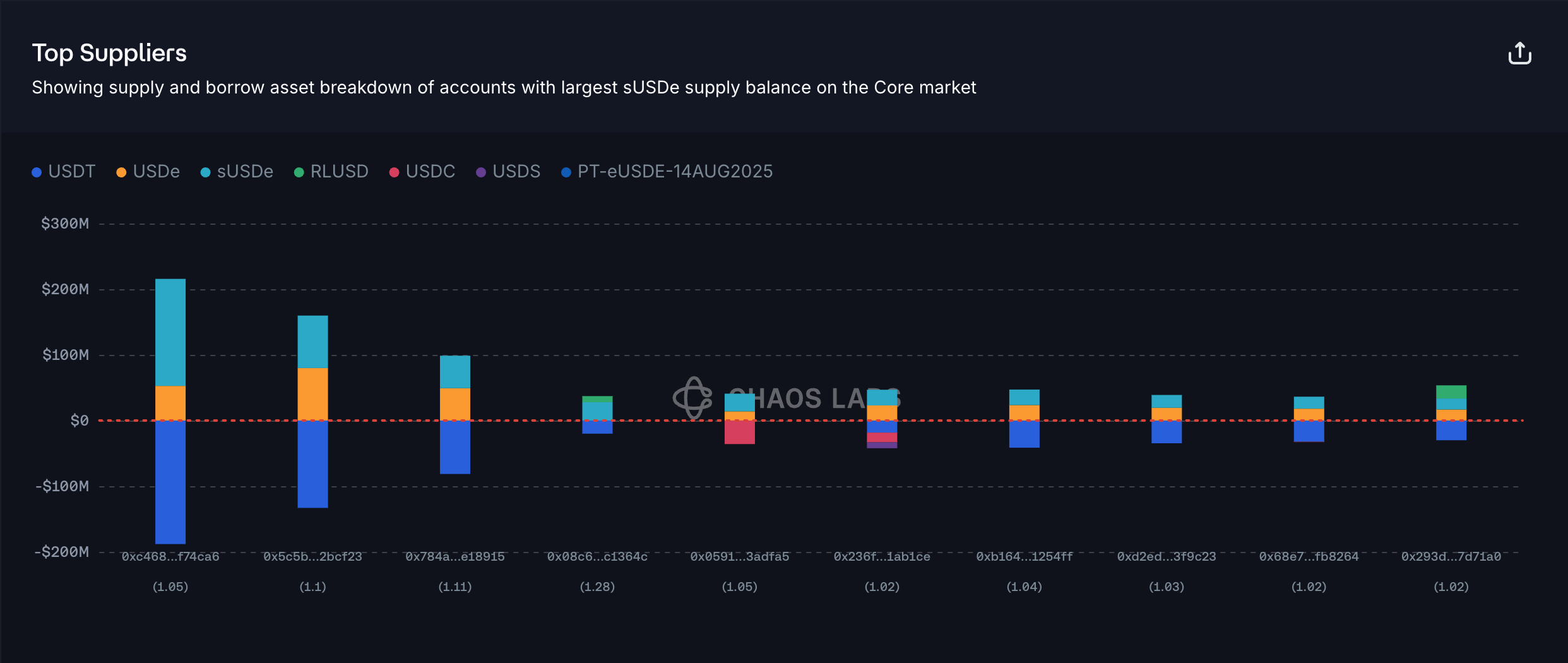The width and height of the screenshot is (1568, 663).
Task: Select the blue USDT borrow segment of 0x08c6...c1364c
Action: coord(597,427)
